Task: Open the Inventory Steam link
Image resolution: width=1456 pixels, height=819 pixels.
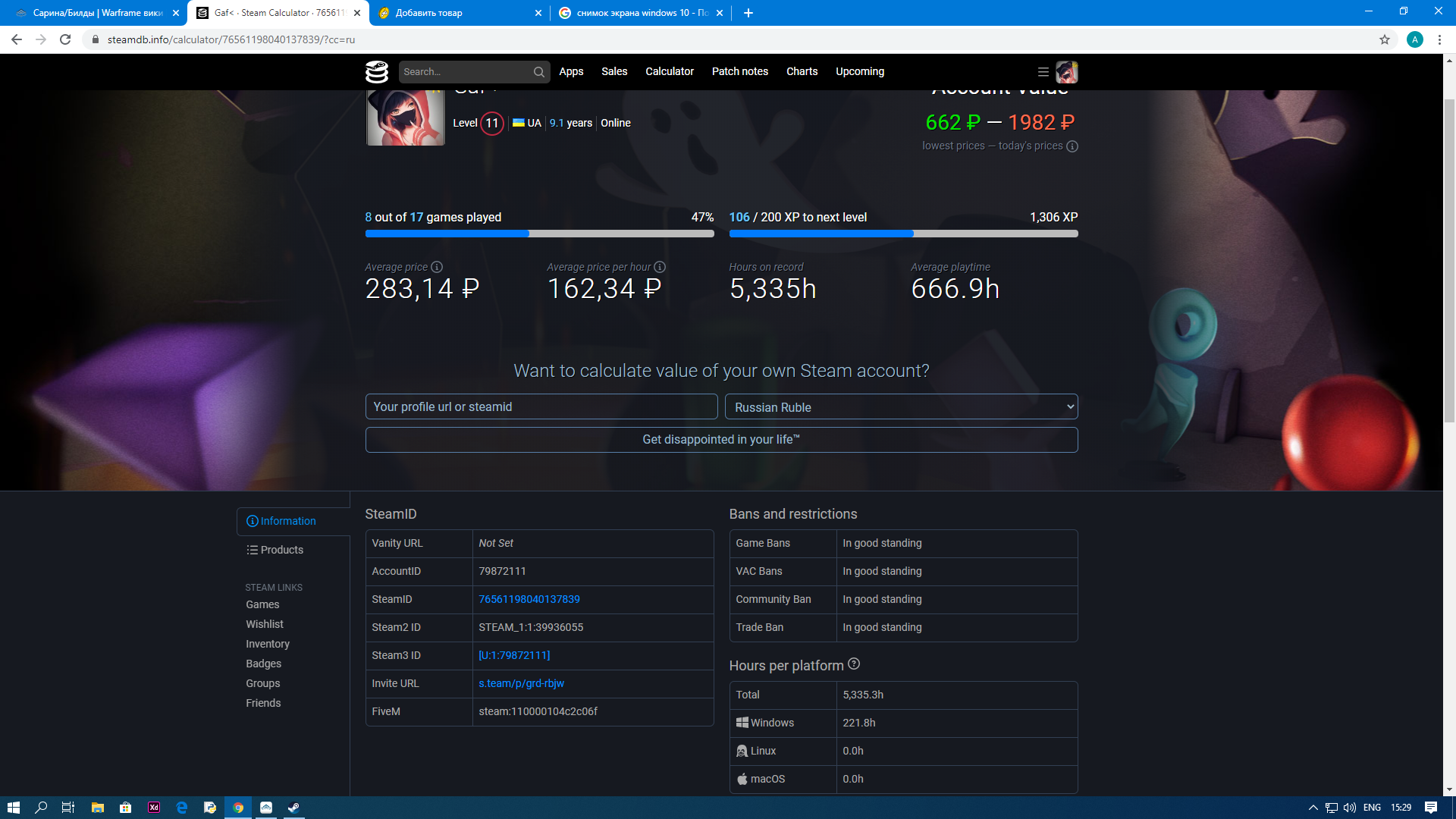Action: pyautogui.click(x=268, y=644)
